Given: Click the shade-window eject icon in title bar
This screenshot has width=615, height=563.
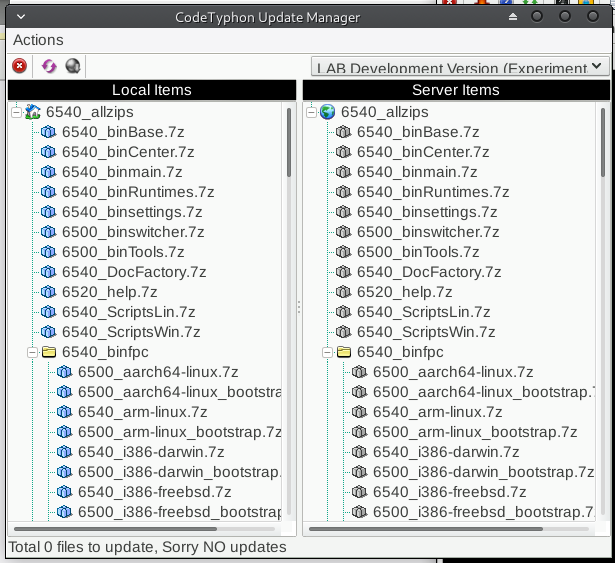Looking at the screenshot, I should [513, 17].
